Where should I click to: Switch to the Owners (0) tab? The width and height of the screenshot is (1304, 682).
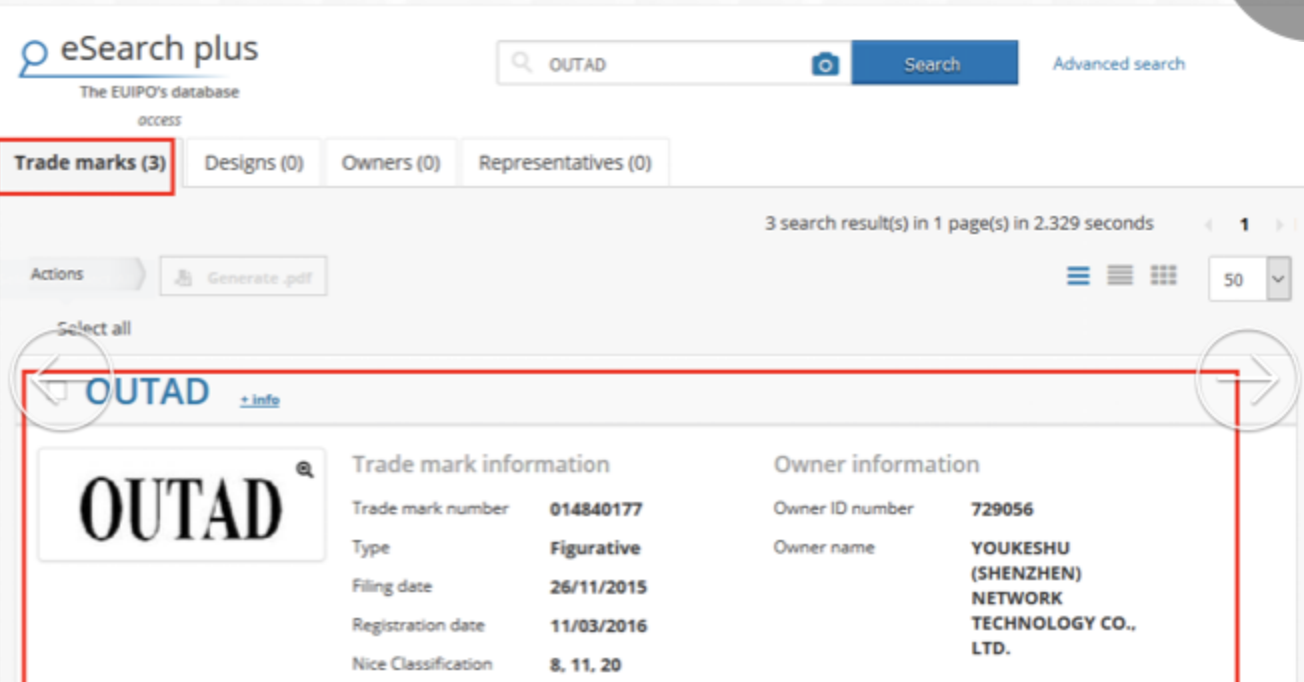[391, 163]
